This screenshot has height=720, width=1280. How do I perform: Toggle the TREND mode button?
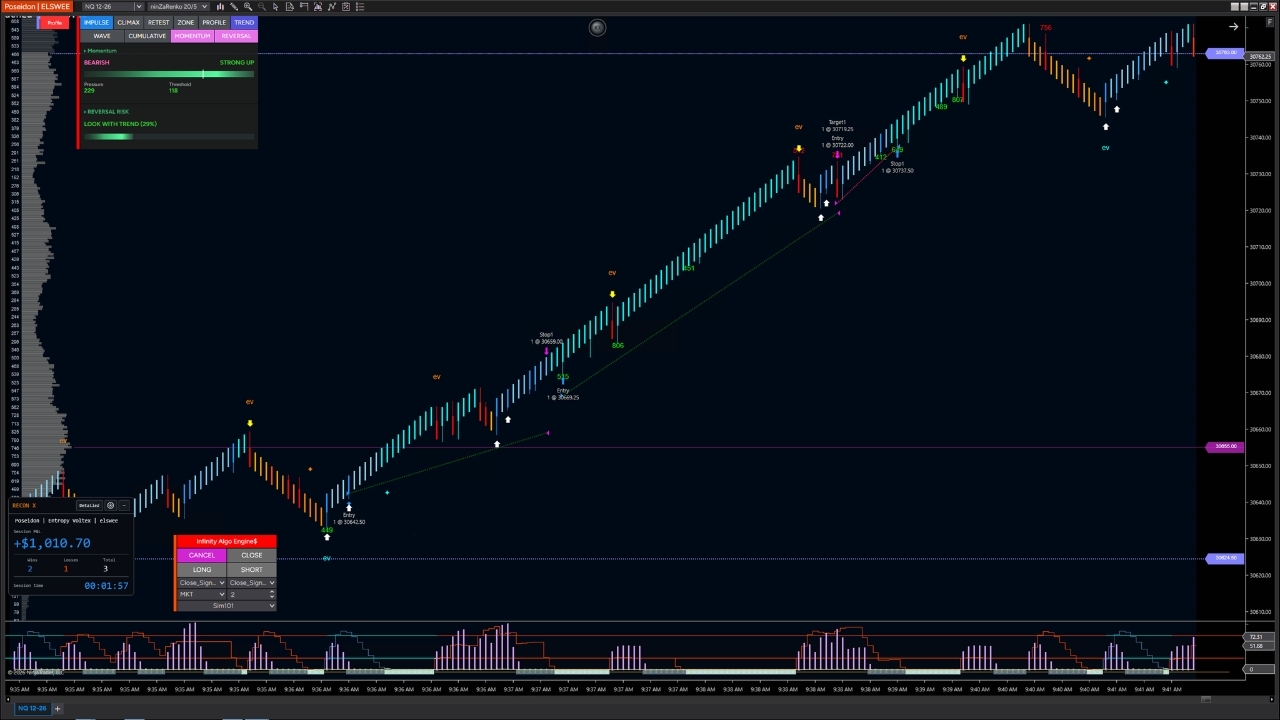pos(244,22)
